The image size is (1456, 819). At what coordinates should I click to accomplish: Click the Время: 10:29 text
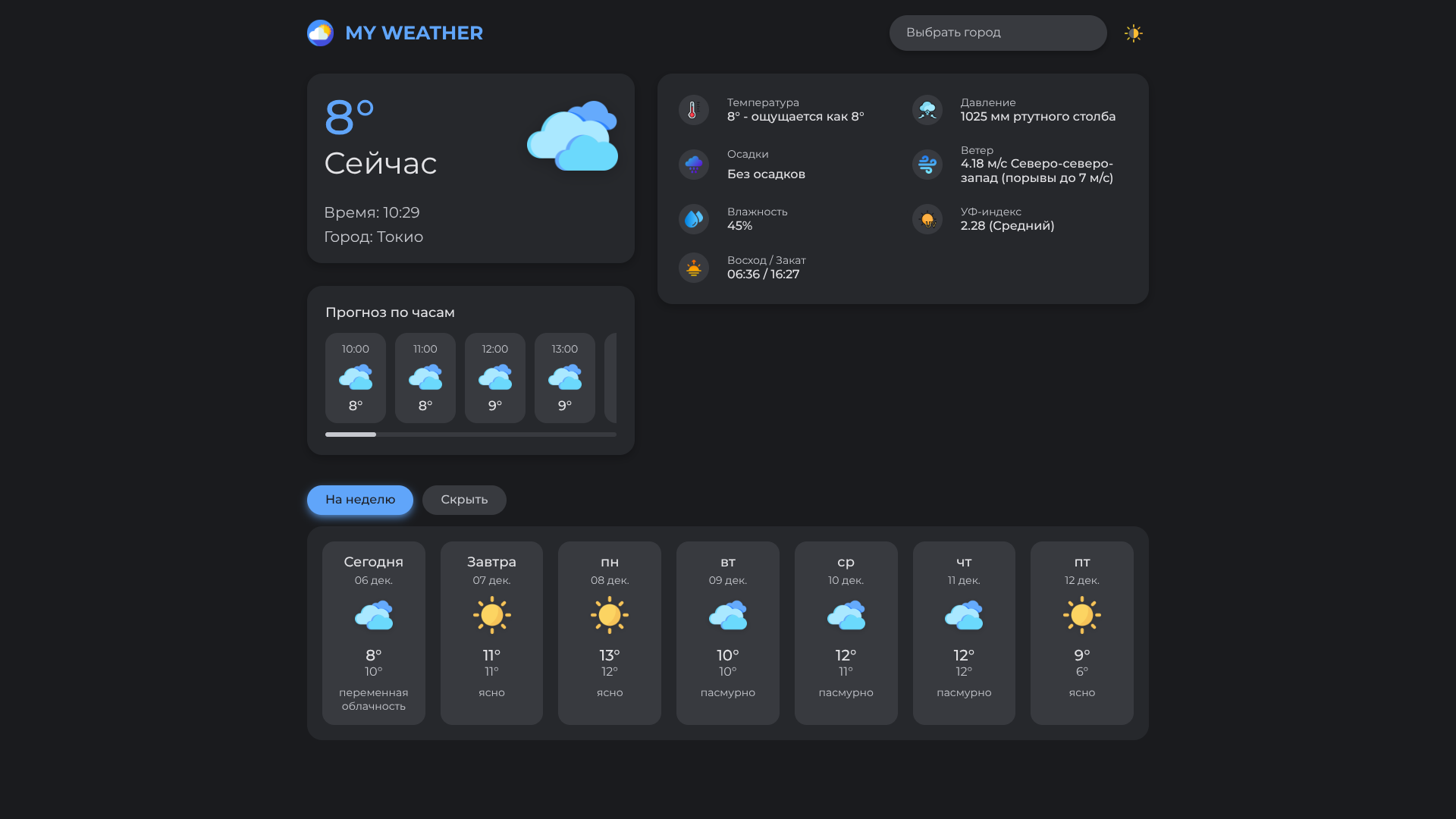(372, 213)
